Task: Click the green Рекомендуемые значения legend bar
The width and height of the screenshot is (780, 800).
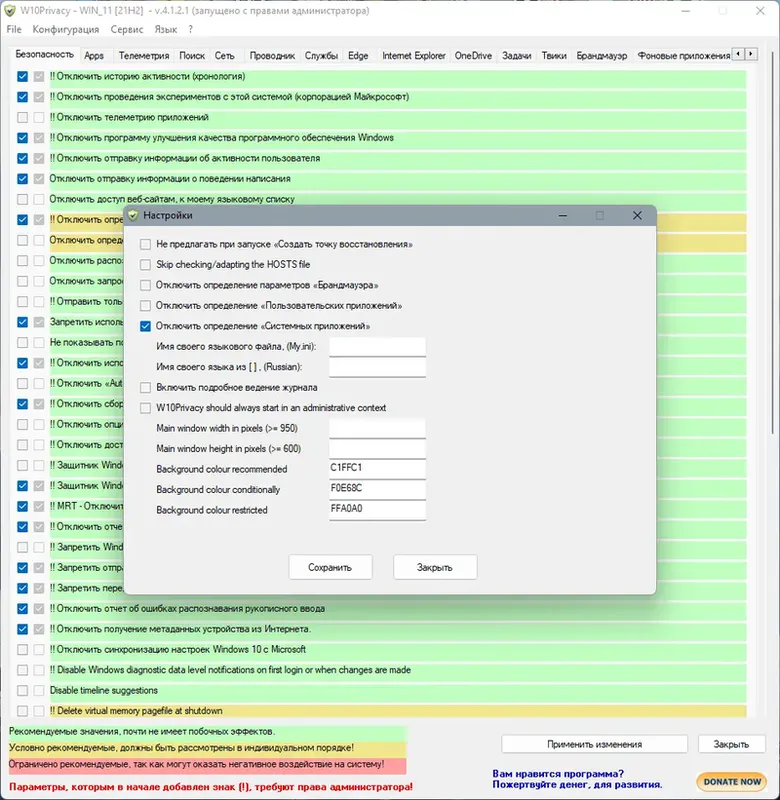Action: [x=208, y=732]
